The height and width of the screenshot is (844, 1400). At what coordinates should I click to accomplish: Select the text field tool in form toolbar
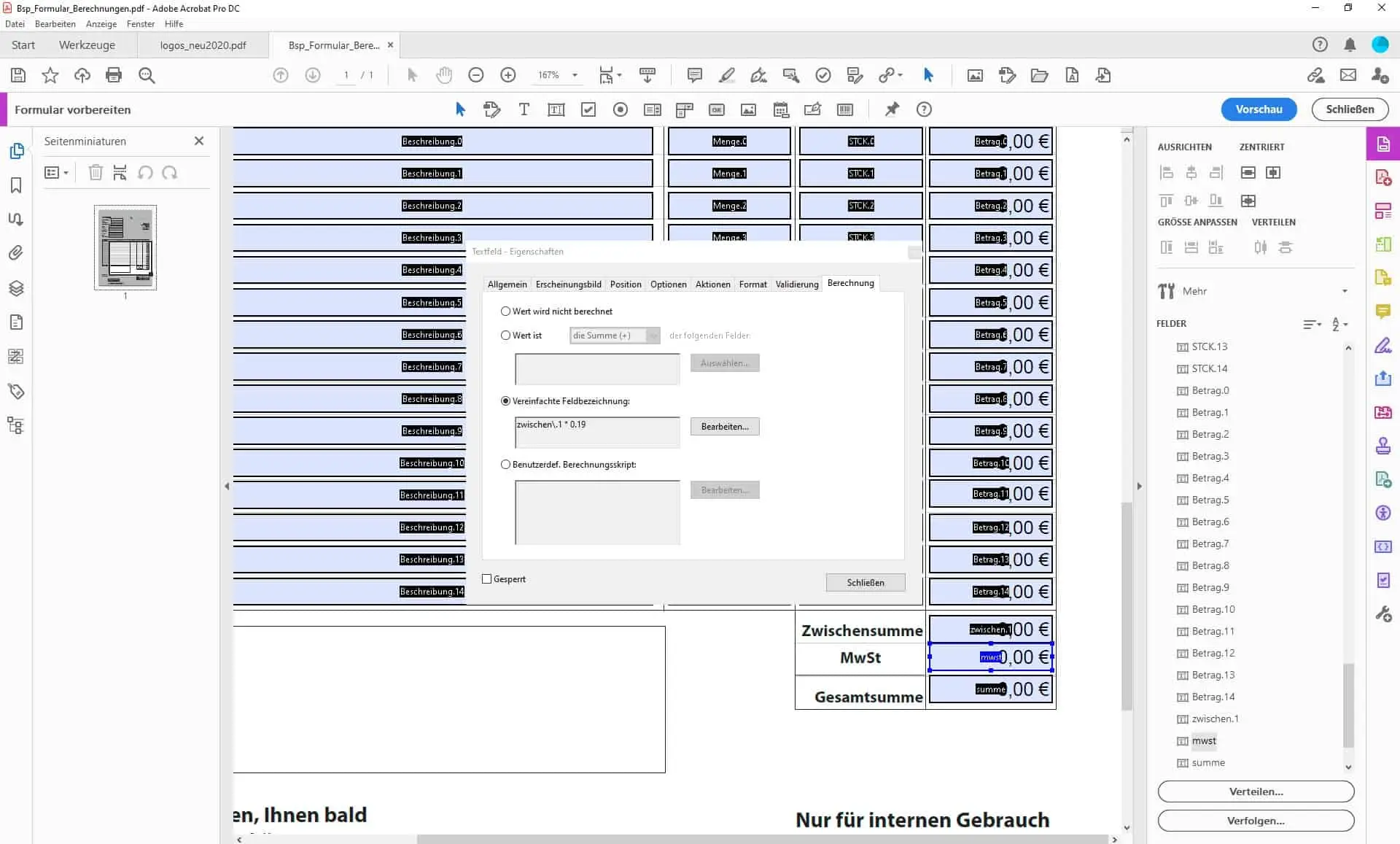[556, 109]
